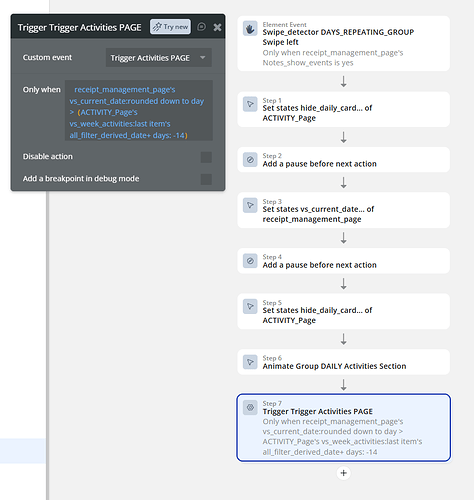Select Step 2 Add a pause action
The width and height of the screenshot is (474, 500).
tap(343, 160)
